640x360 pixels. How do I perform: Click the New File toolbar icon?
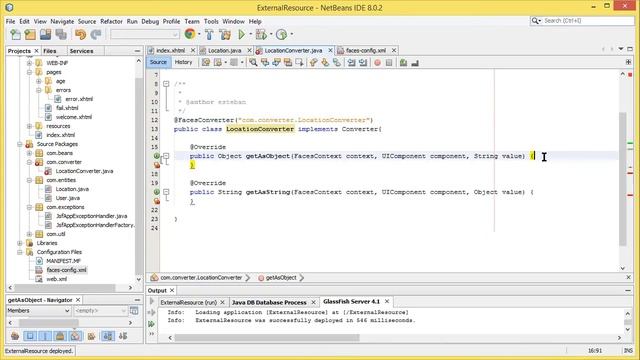coord(15,35)
